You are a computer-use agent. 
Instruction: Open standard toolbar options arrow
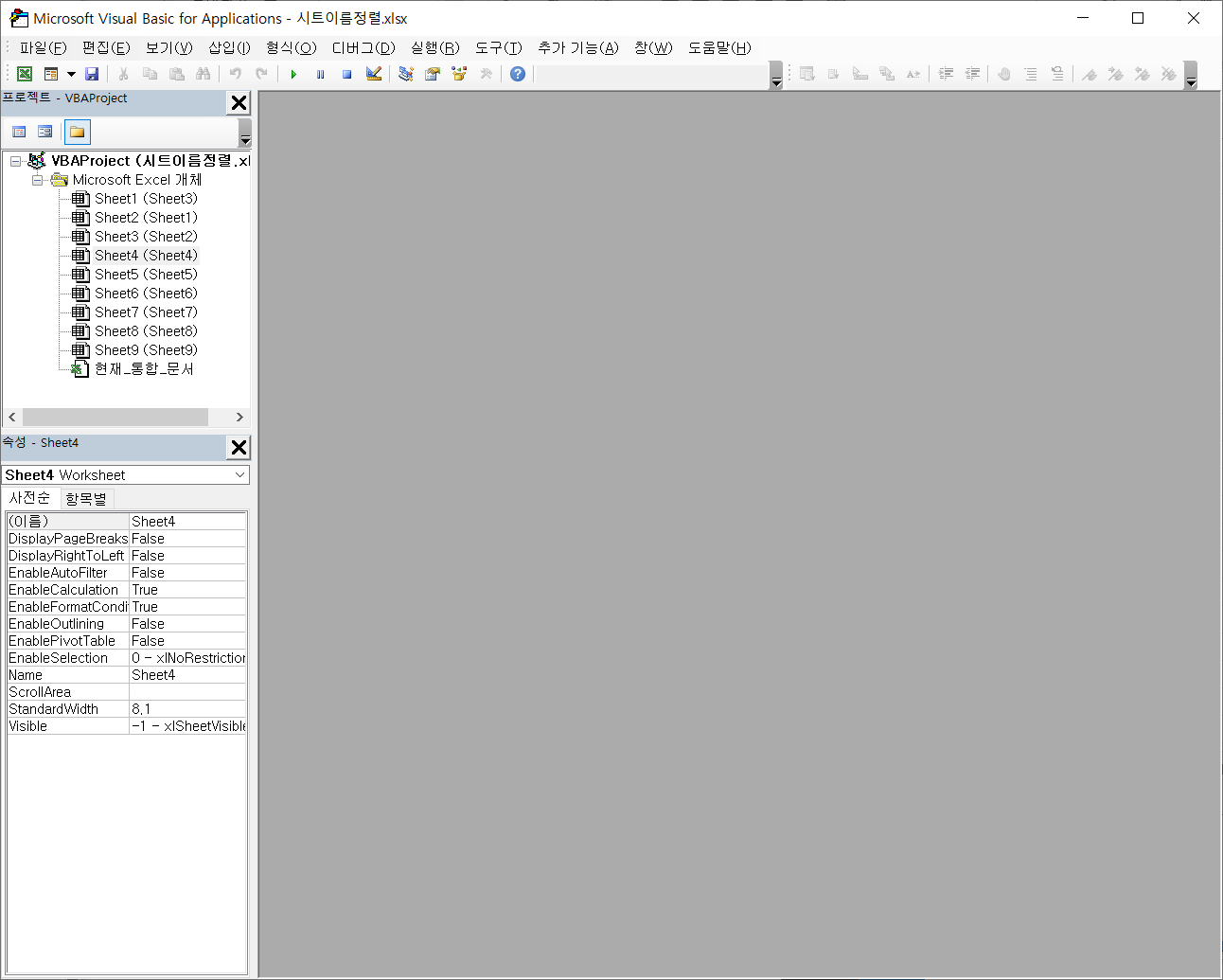776,76
